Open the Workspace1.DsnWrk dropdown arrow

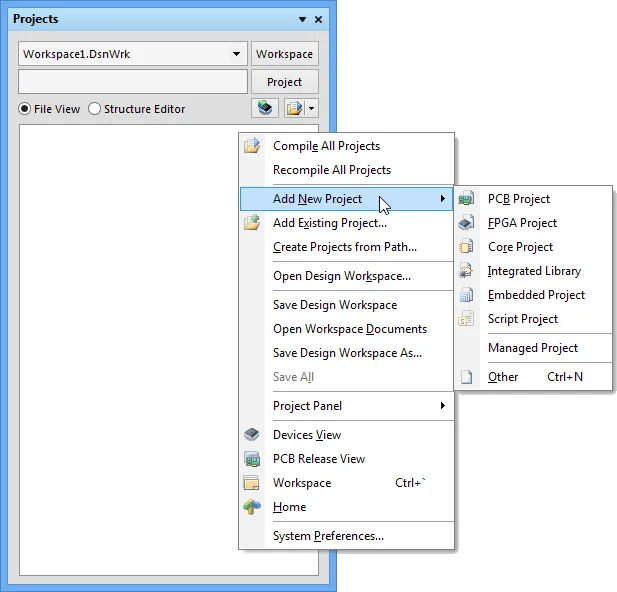tap(236, 54)
